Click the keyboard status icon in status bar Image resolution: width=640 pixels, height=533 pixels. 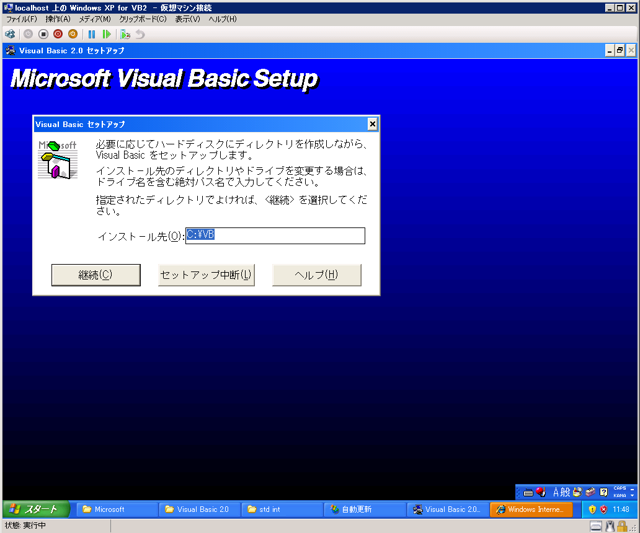[x=596, y=526]
